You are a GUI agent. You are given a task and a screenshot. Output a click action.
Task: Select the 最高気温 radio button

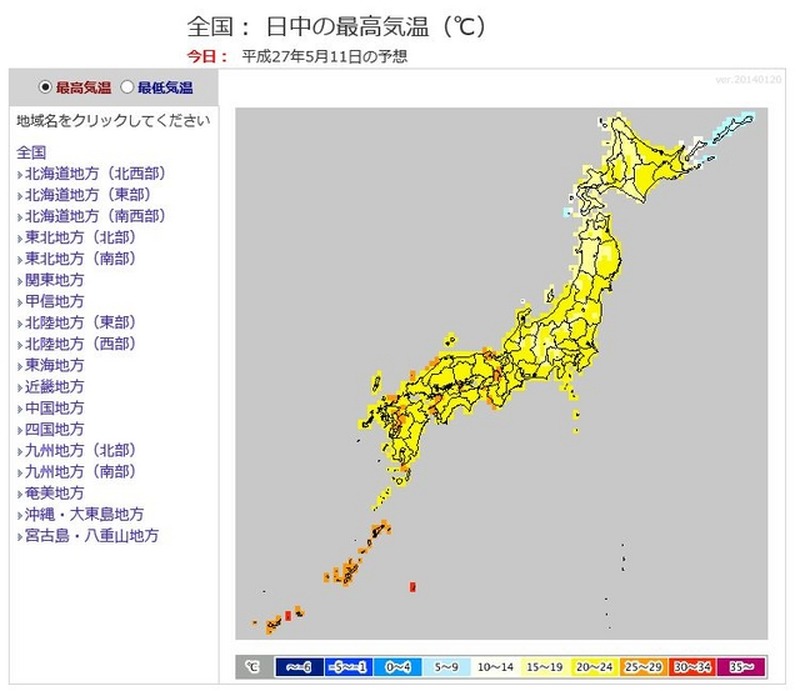pos(45,87)
